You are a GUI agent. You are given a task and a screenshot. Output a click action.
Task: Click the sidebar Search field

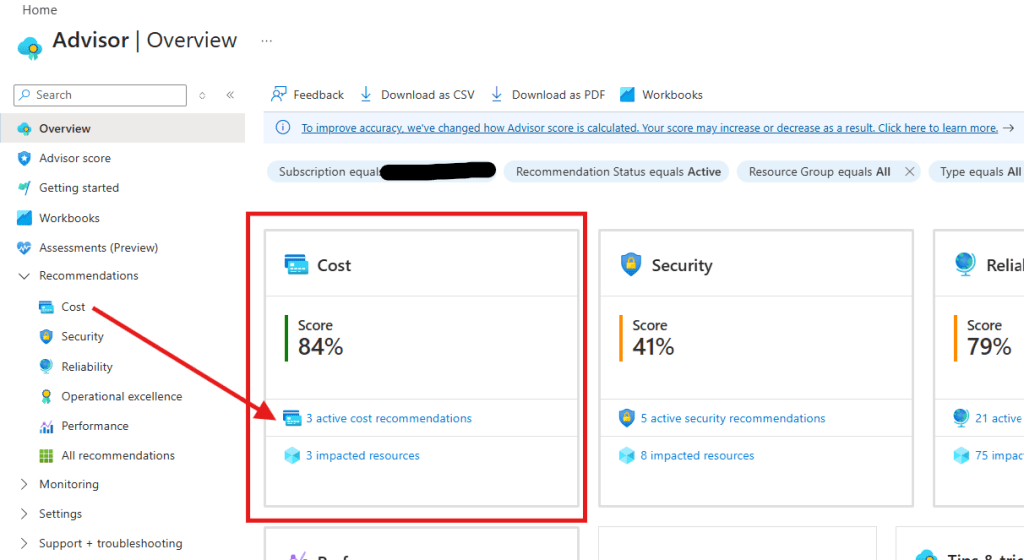coord(108,95)
